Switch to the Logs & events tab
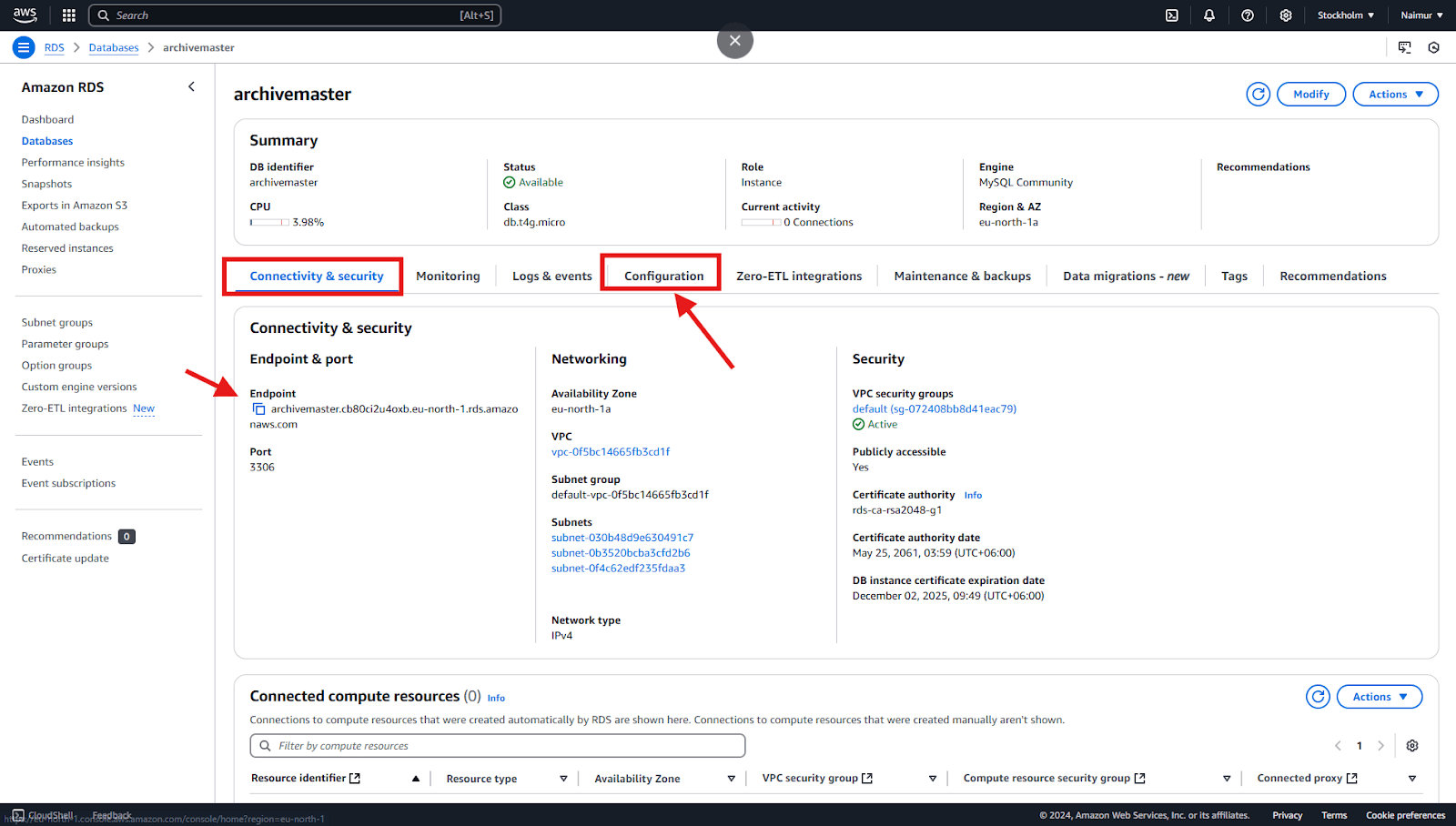The image size is (1456, 826). coord(552,276)
